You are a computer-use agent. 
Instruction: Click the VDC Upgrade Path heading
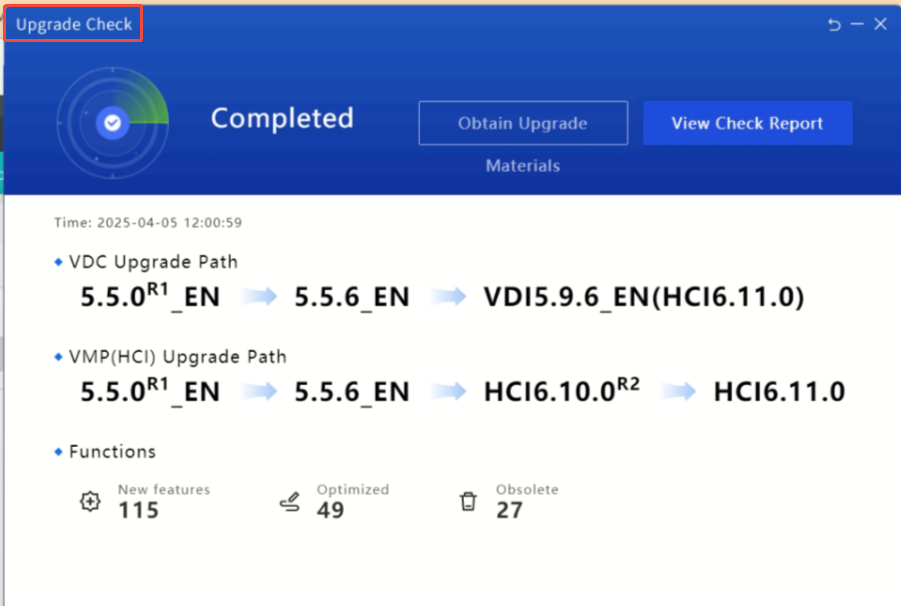coord(153,262)
